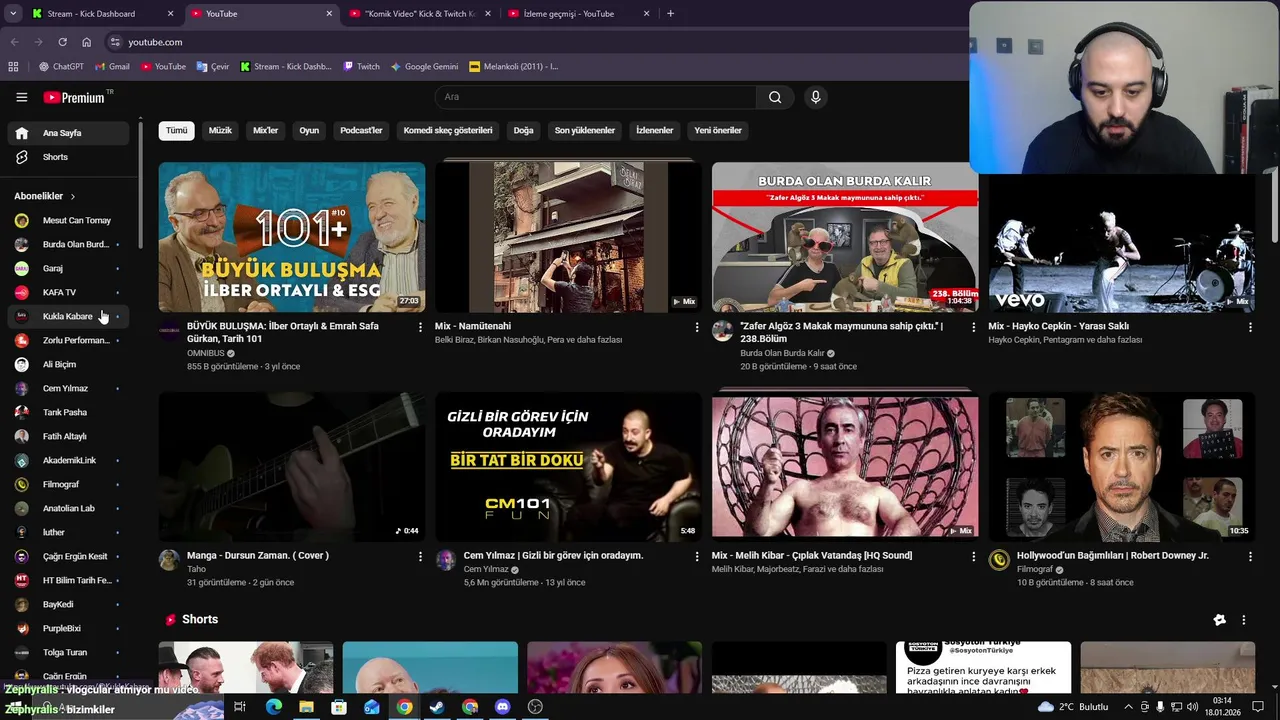1280x720 pixels.
Task: Play Cem Yılmaz Gizli Bir Görev thumbnail
Action: [568, 466]
